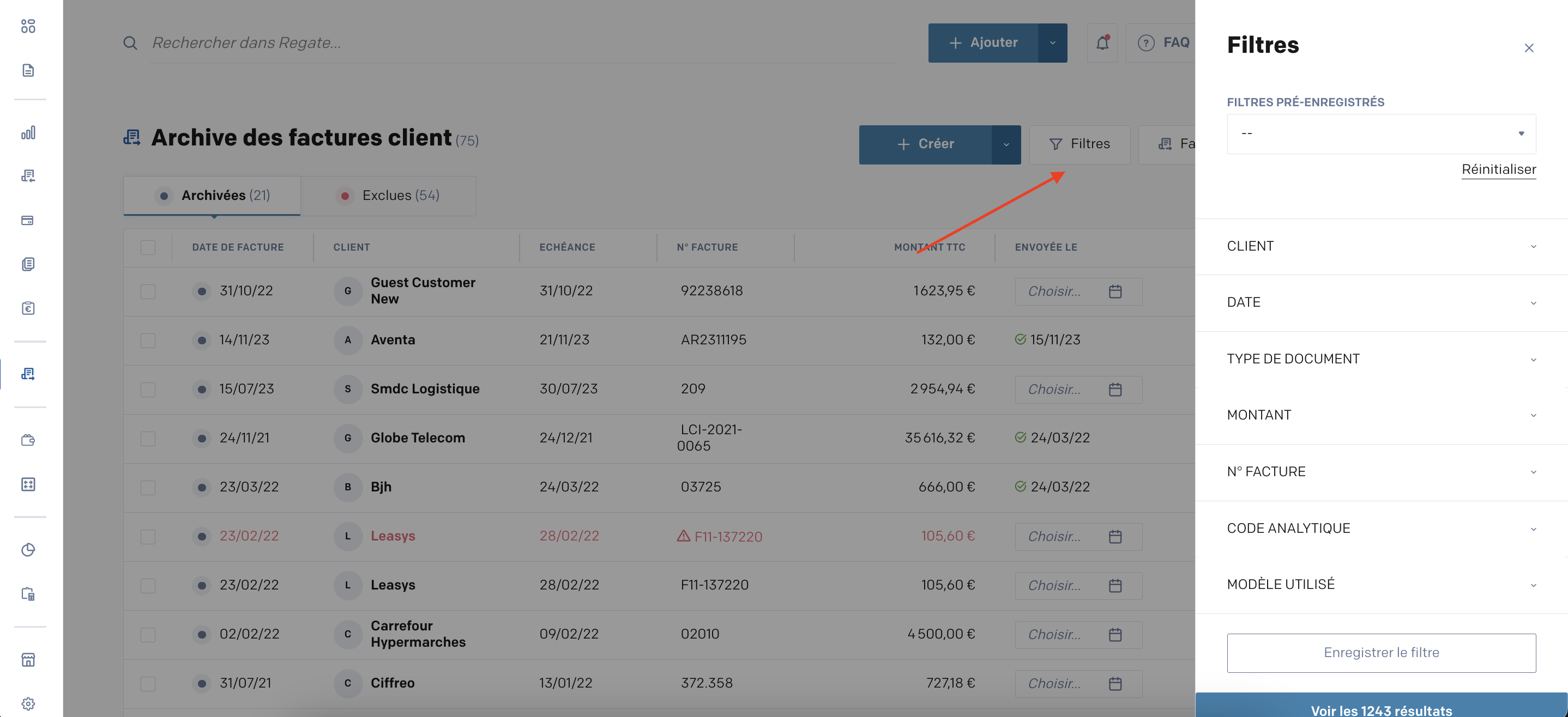The width and height of the screenshot is (1568, 717).
Task: Open calendar icon for Carrefour Hypermarches row
Action: tap(1114, 634)
